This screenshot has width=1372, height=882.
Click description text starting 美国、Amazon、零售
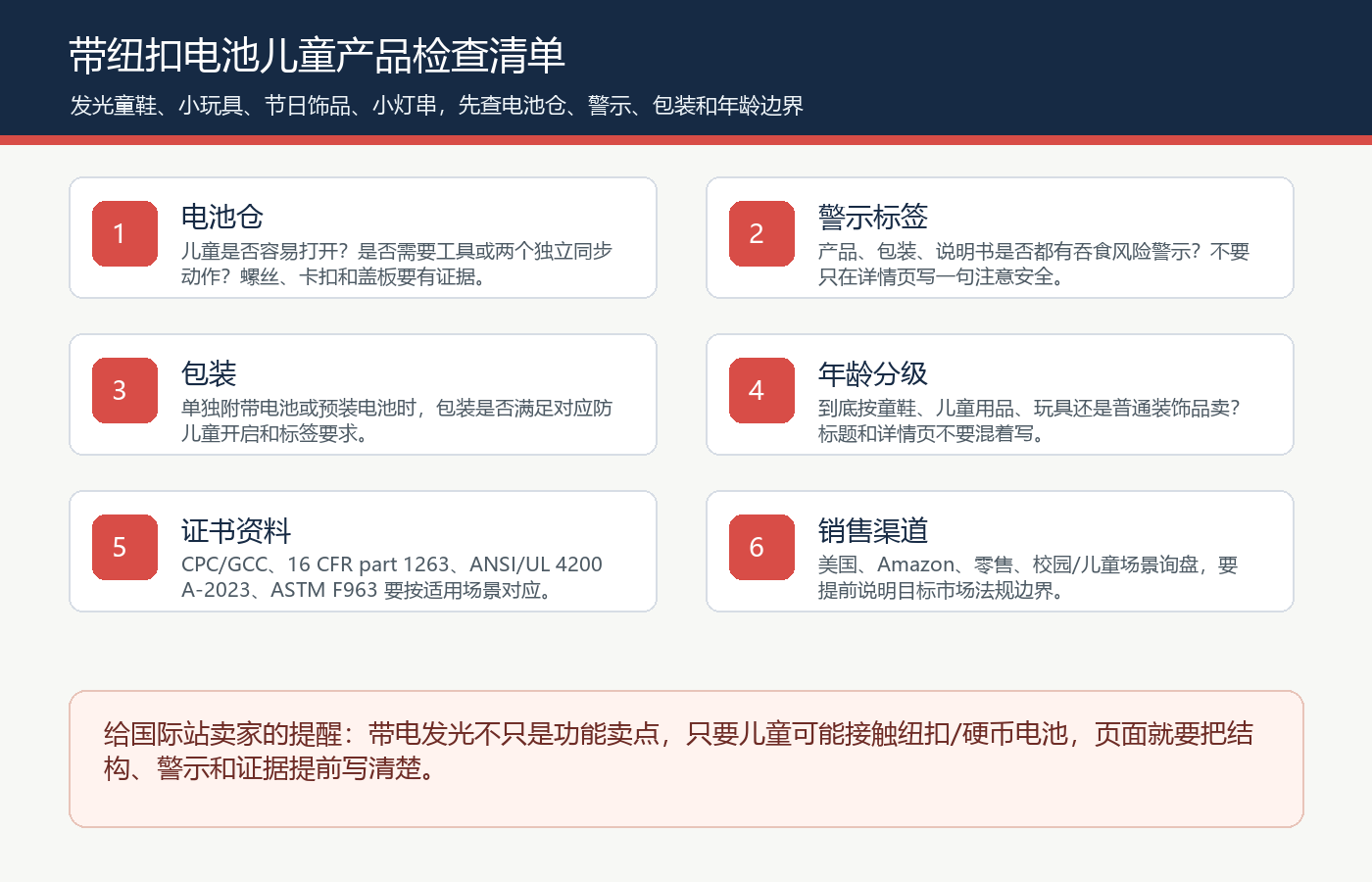point(1028,577)
